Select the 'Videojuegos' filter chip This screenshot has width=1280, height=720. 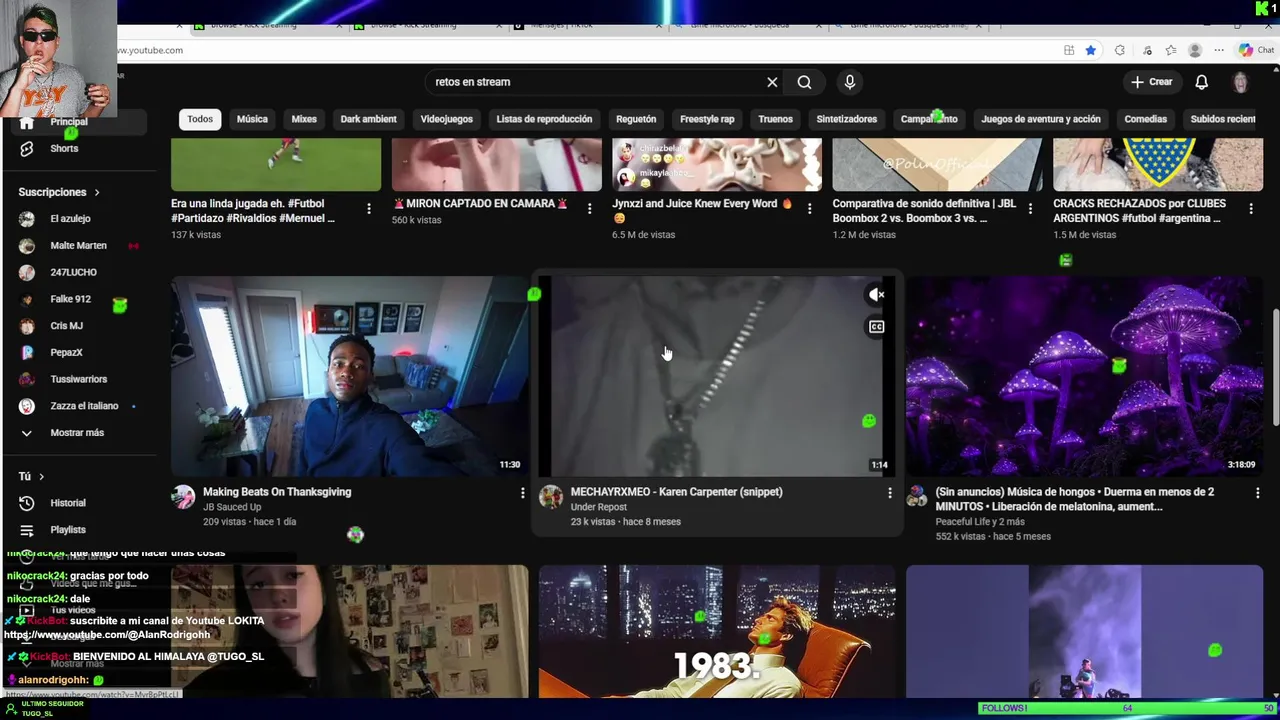point(446,119)
